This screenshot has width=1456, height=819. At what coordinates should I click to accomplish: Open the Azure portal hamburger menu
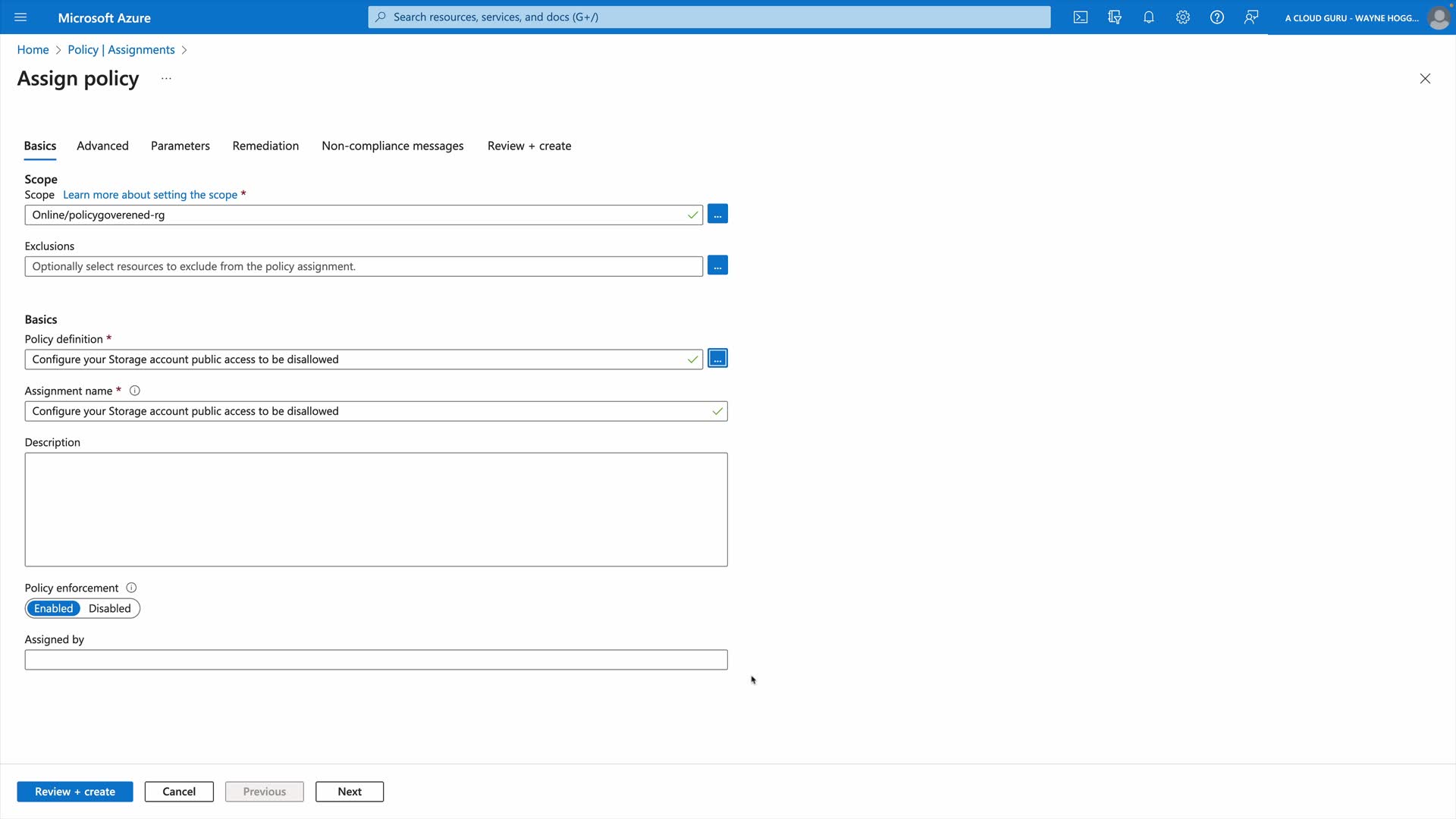[20, 17]
